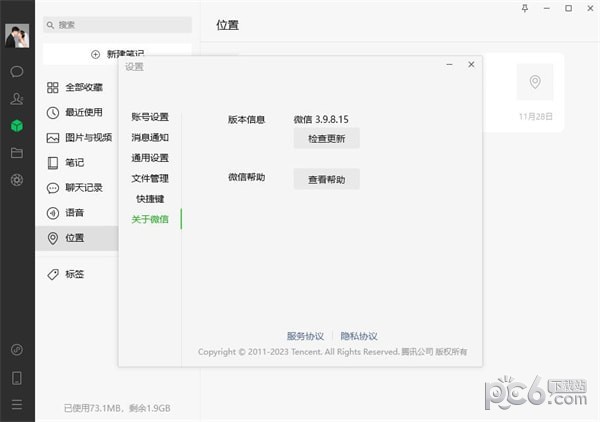
Task: Open 账号设置 tab in settings
Action: click(x=150, y=117)
